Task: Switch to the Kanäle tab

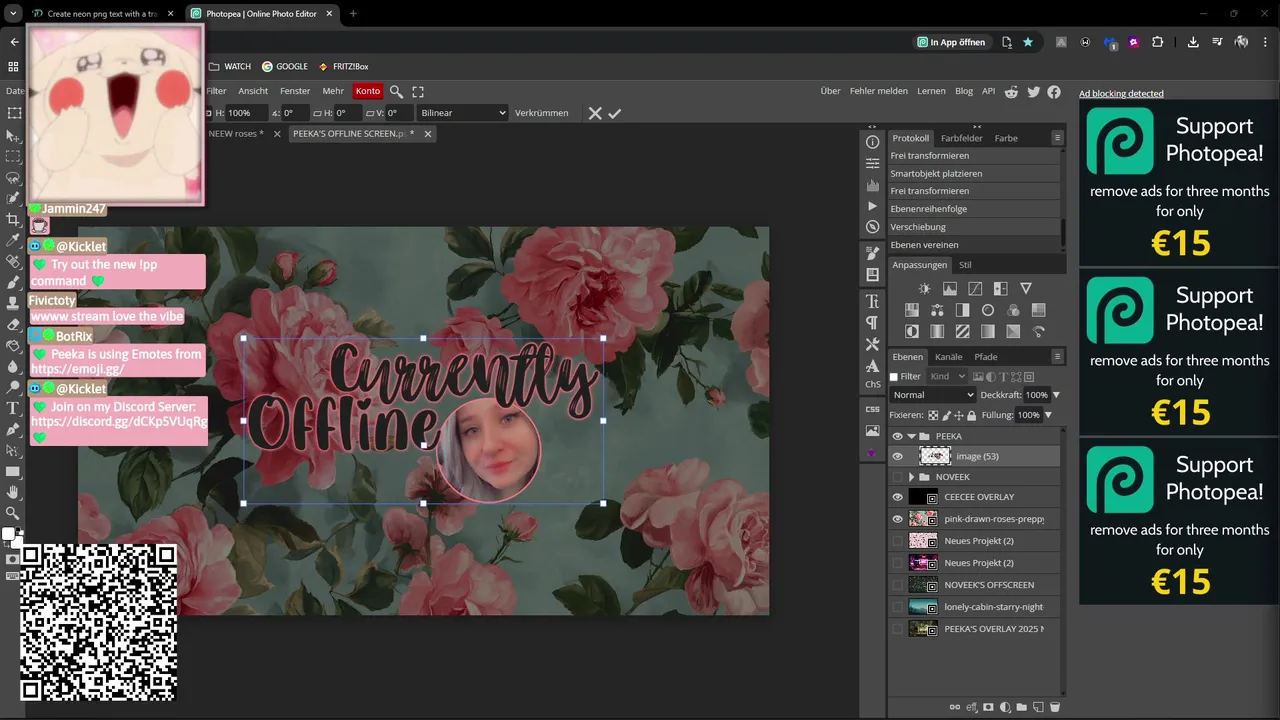Action: pos(948,357)
